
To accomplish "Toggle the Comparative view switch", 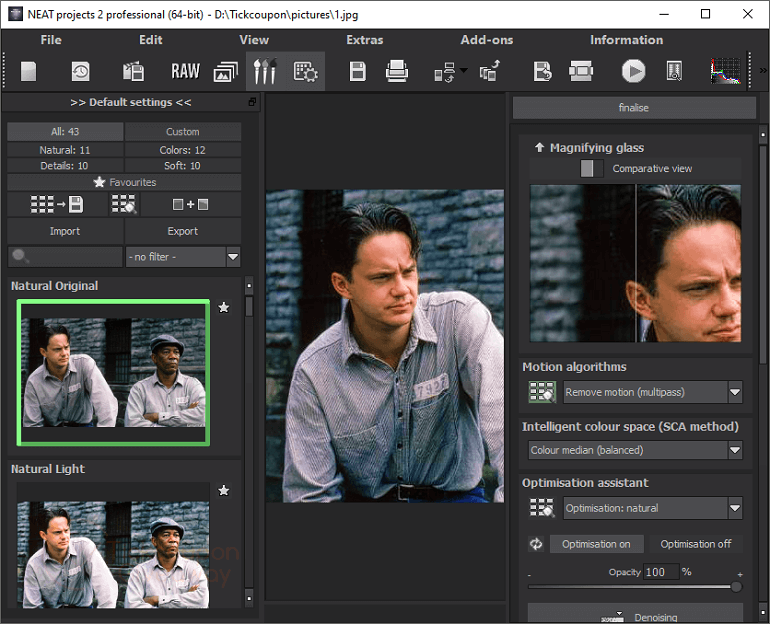I will 591,168.
